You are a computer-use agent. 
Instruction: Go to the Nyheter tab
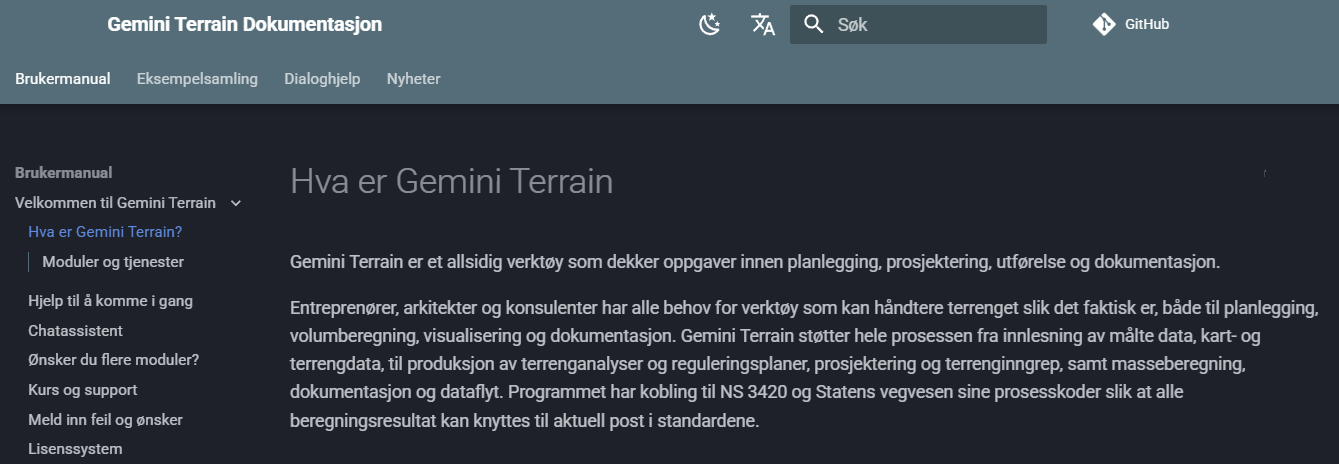pyautogui.click(x=413, y=79)
